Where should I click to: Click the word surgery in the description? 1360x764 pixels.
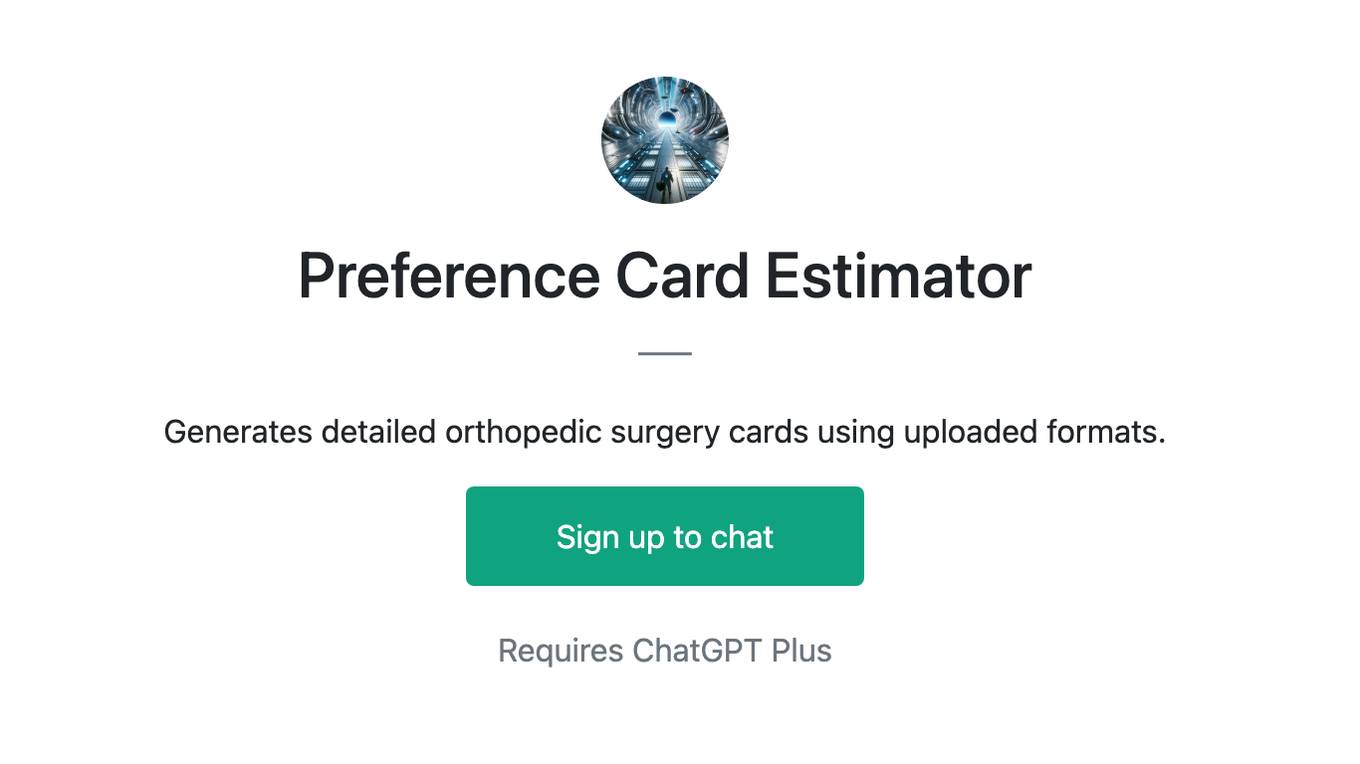tap(664, 434)
